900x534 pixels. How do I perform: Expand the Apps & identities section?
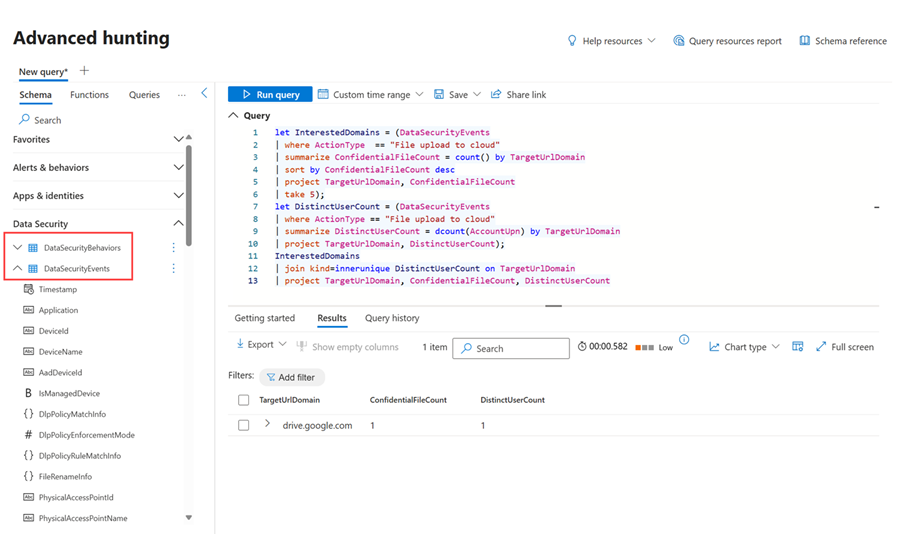tap(179, 195)
